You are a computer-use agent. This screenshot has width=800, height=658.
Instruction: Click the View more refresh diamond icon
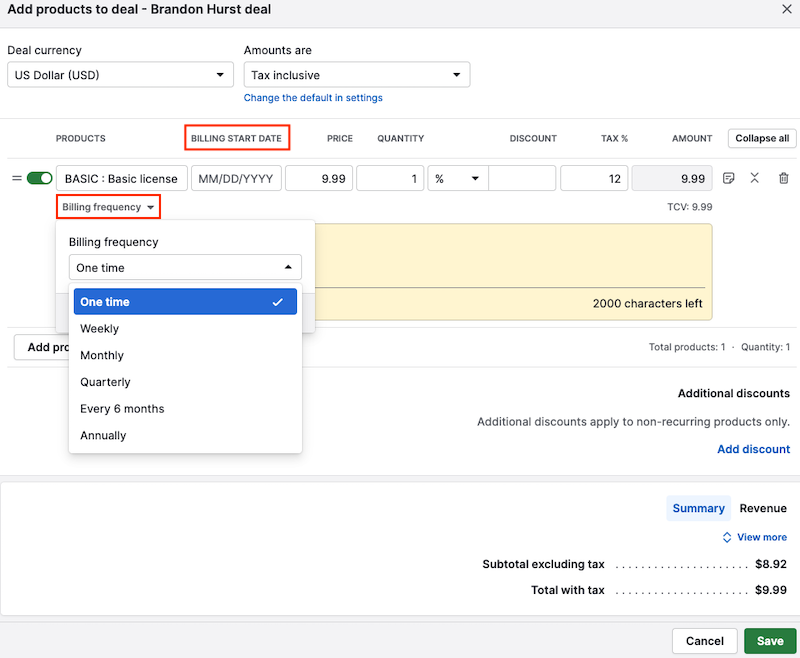coord(727,537)
